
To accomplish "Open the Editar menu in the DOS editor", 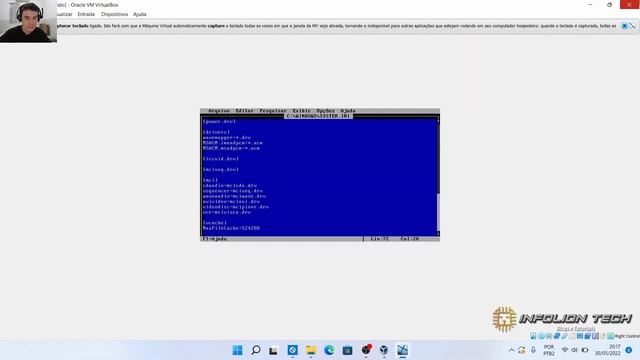I will pos(244,111).
